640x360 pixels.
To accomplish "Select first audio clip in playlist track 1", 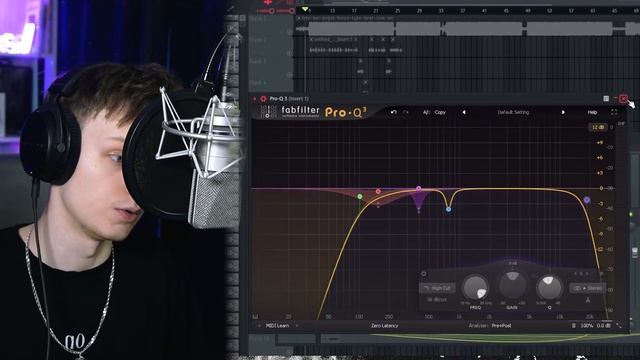I will click(351, 29).
